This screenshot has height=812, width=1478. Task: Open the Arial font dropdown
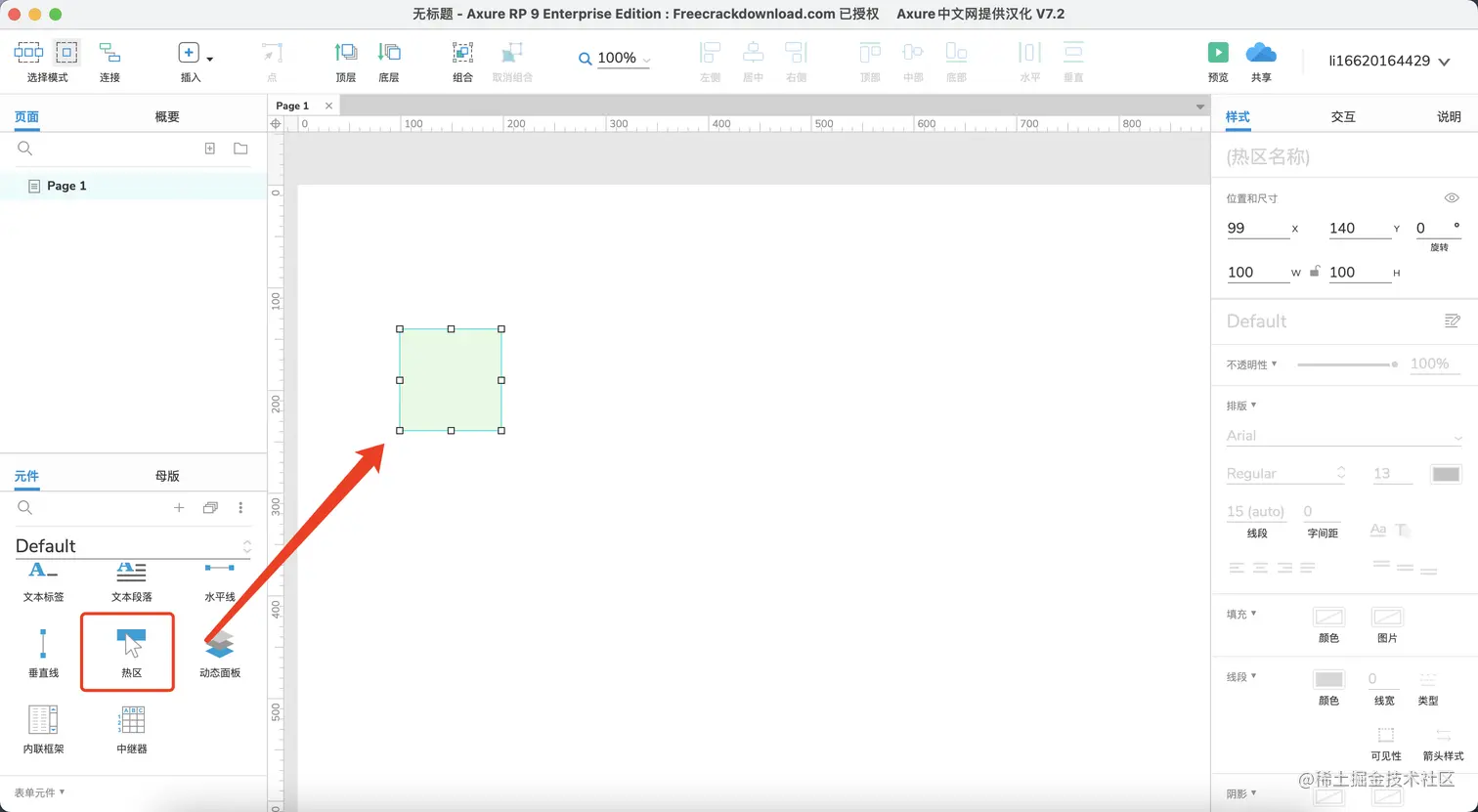pyautogui.click(x=1344, y=436)
